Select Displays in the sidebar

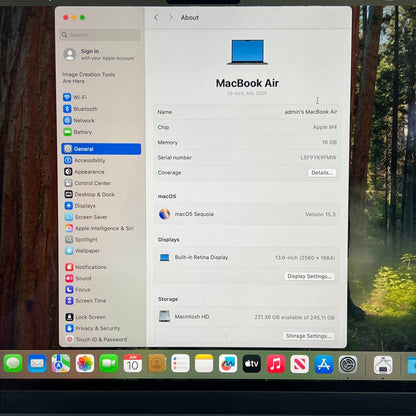tap(80, 206)
